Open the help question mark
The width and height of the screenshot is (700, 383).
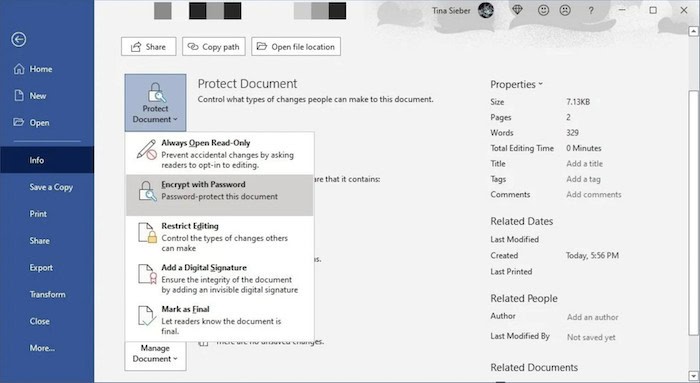pos(591,10)
